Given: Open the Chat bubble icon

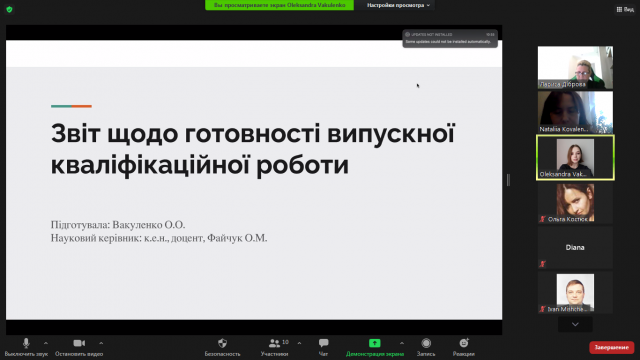Looking at the screenshot, I should 323,343.
